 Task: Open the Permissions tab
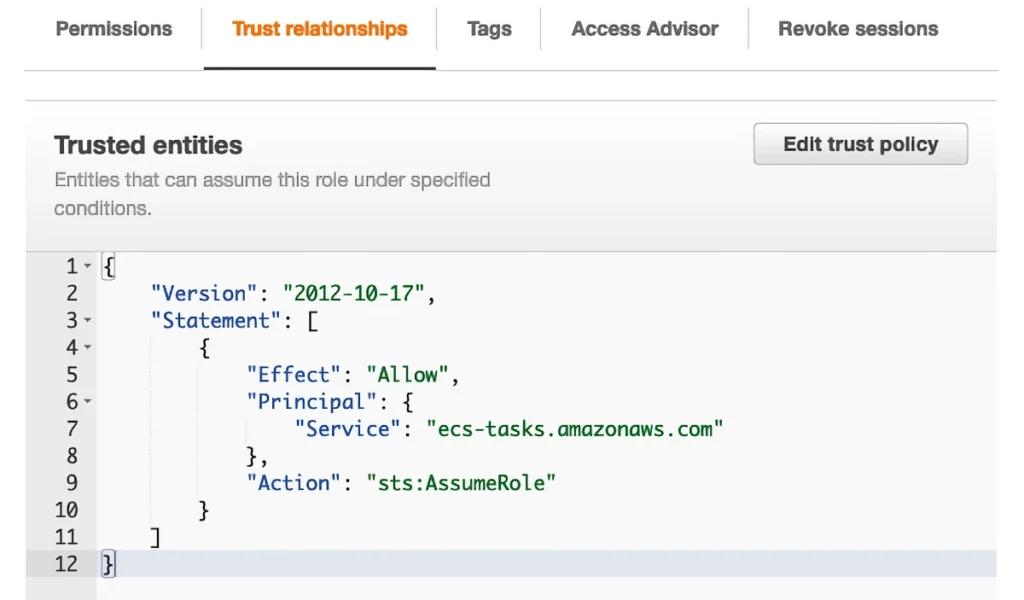[114, 29]
